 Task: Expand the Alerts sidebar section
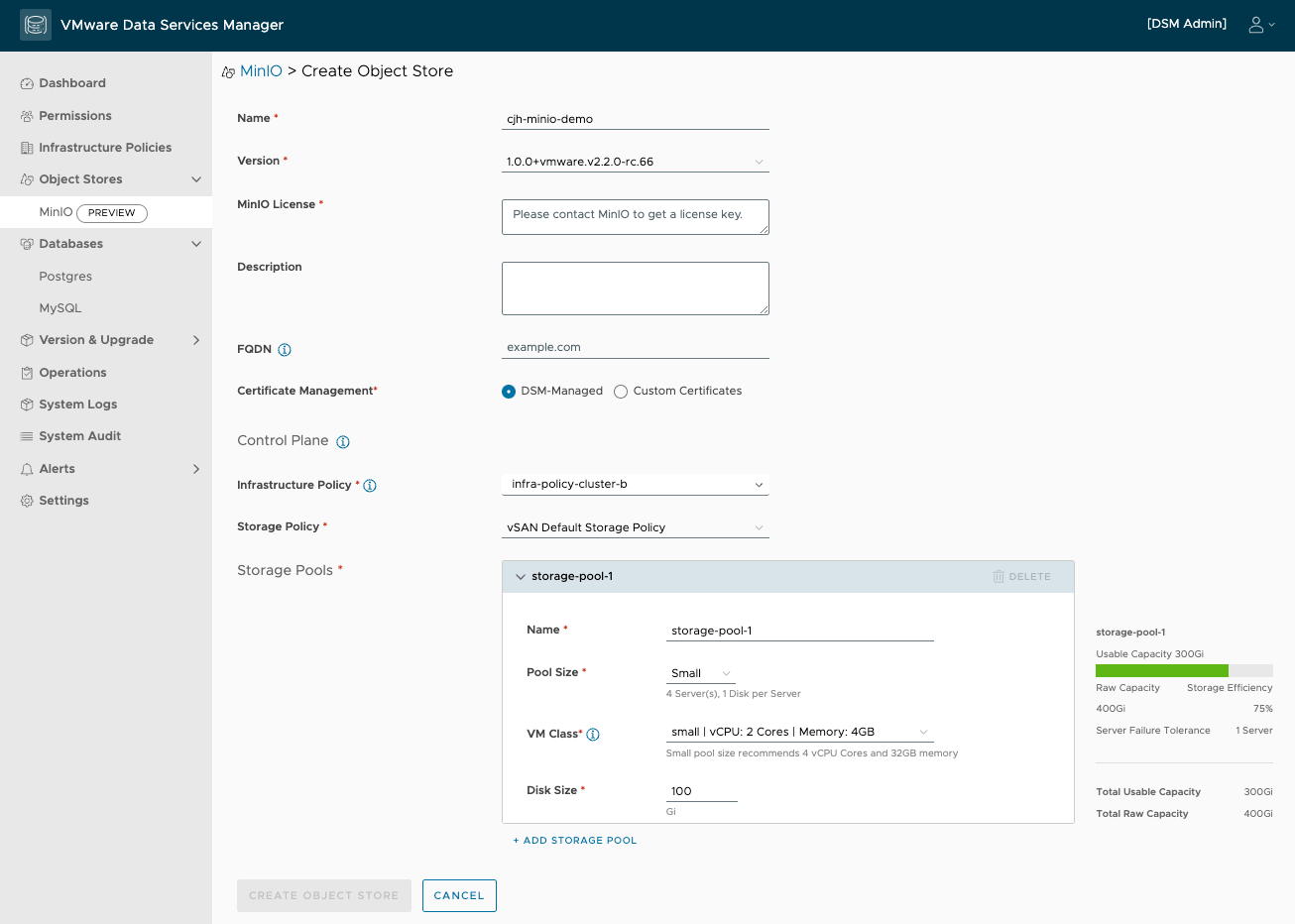(x=196, y=469)
